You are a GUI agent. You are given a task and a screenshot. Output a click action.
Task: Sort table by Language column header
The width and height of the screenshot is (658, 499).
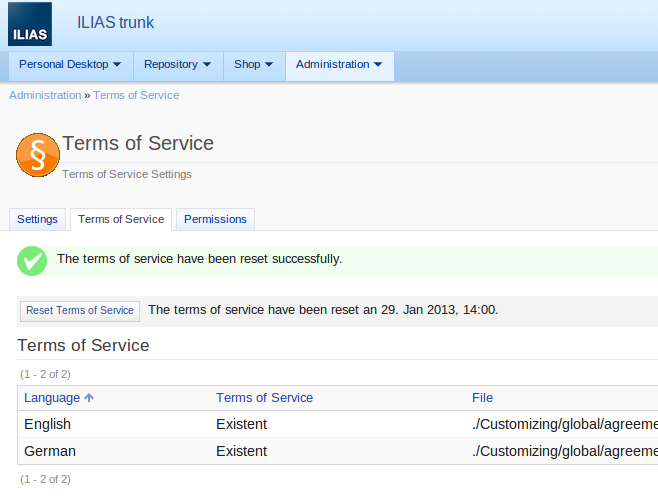click(x=52, y=398)
